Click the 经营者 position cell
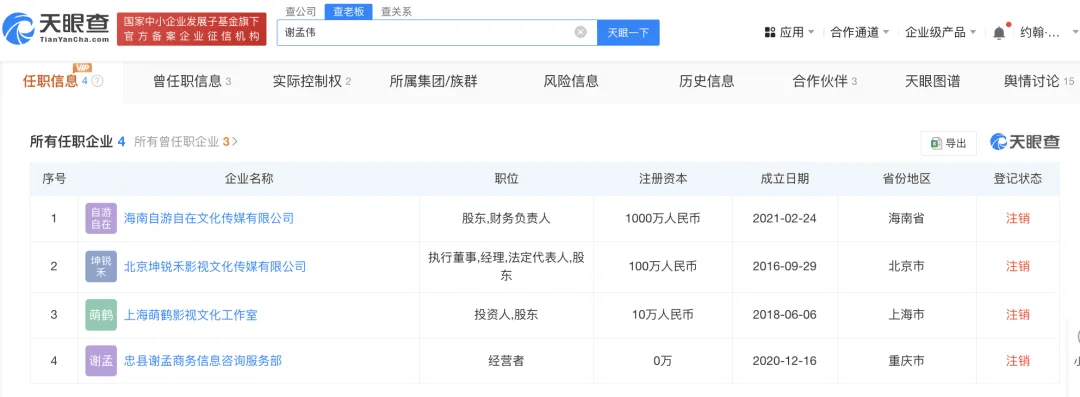This screenshot has width=1080, height=397. 506,360
